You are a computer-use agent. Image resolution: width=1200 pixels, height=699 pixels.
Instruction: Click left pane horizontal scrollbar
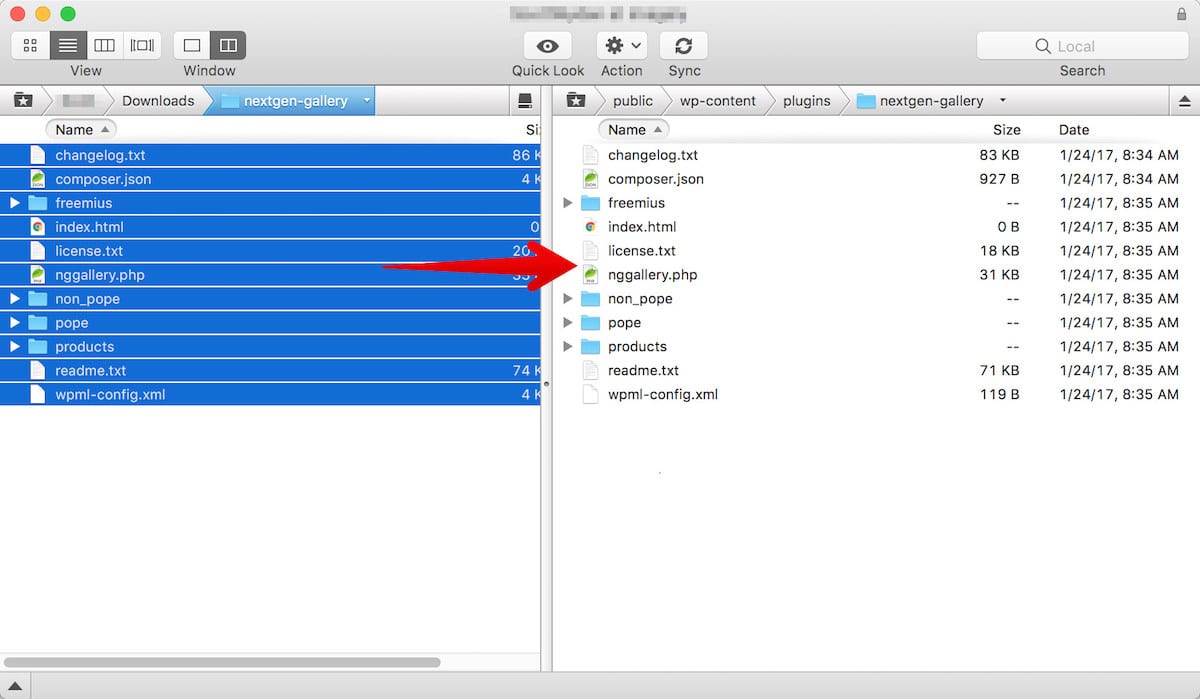pyautogui.click(x=221, y=662)
